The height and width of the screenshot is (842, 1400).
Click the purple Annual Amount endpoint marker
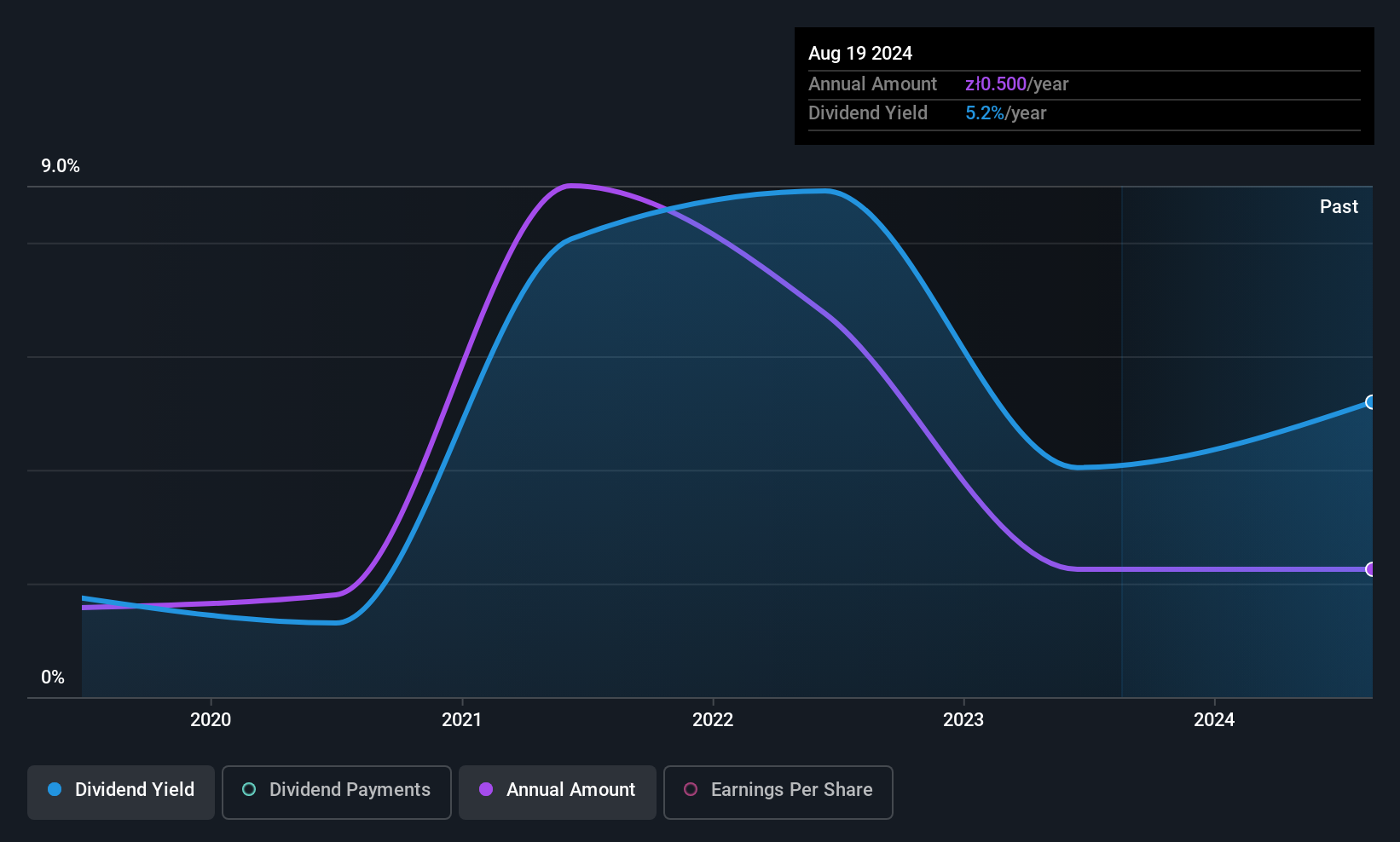(x=1371, y=569)
